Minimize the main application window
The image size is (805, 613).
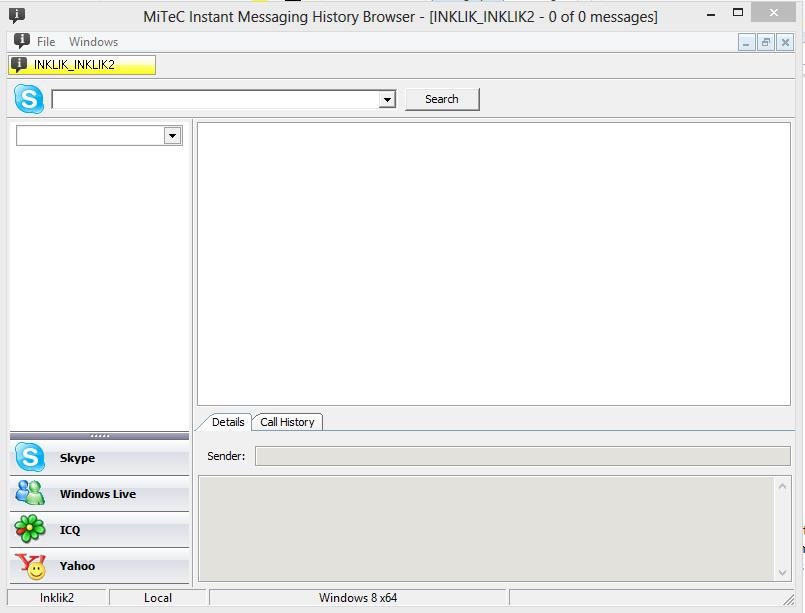(x=711, y=14)
